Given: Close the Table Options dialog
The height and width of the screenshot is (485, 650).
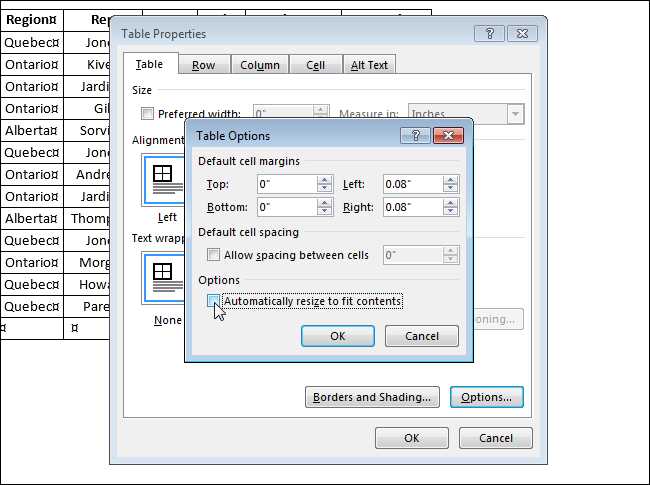Looking at the screenshot, I should pos(448,136).
